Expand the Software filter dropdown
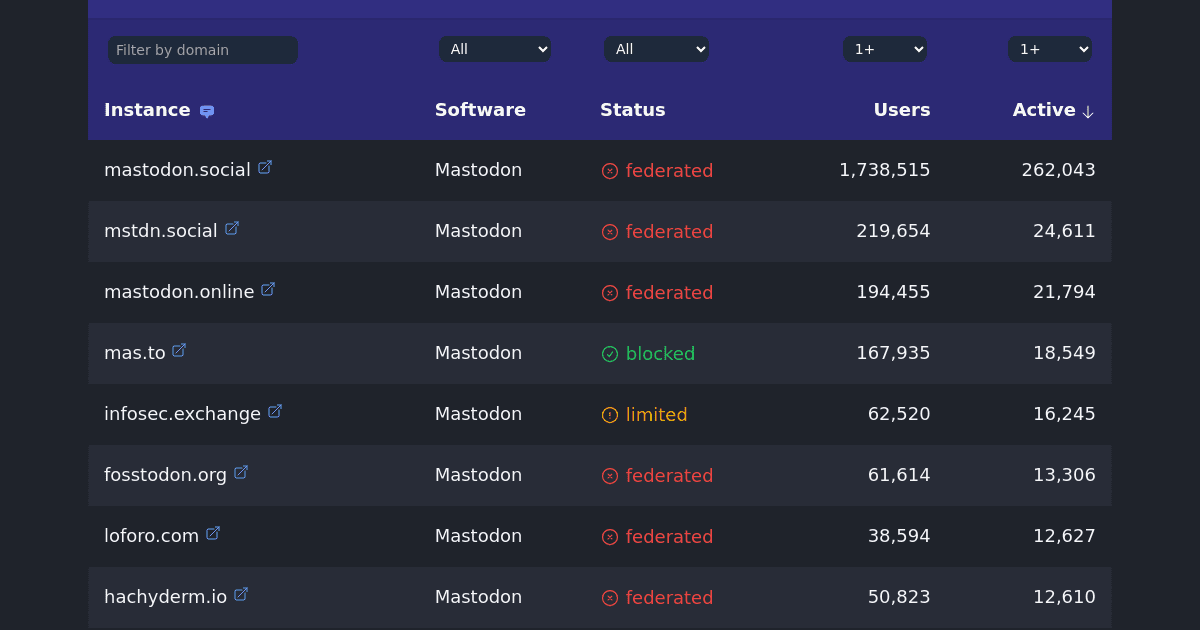1200x630 pixels. point(495,49)
